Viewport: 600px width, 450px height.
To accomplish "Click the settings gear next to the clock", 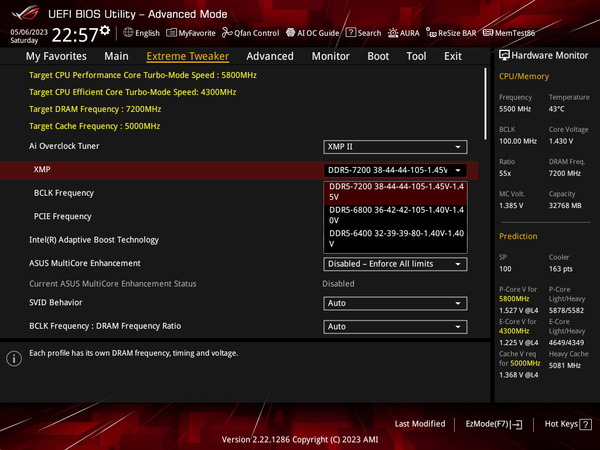I will (105, 31).
